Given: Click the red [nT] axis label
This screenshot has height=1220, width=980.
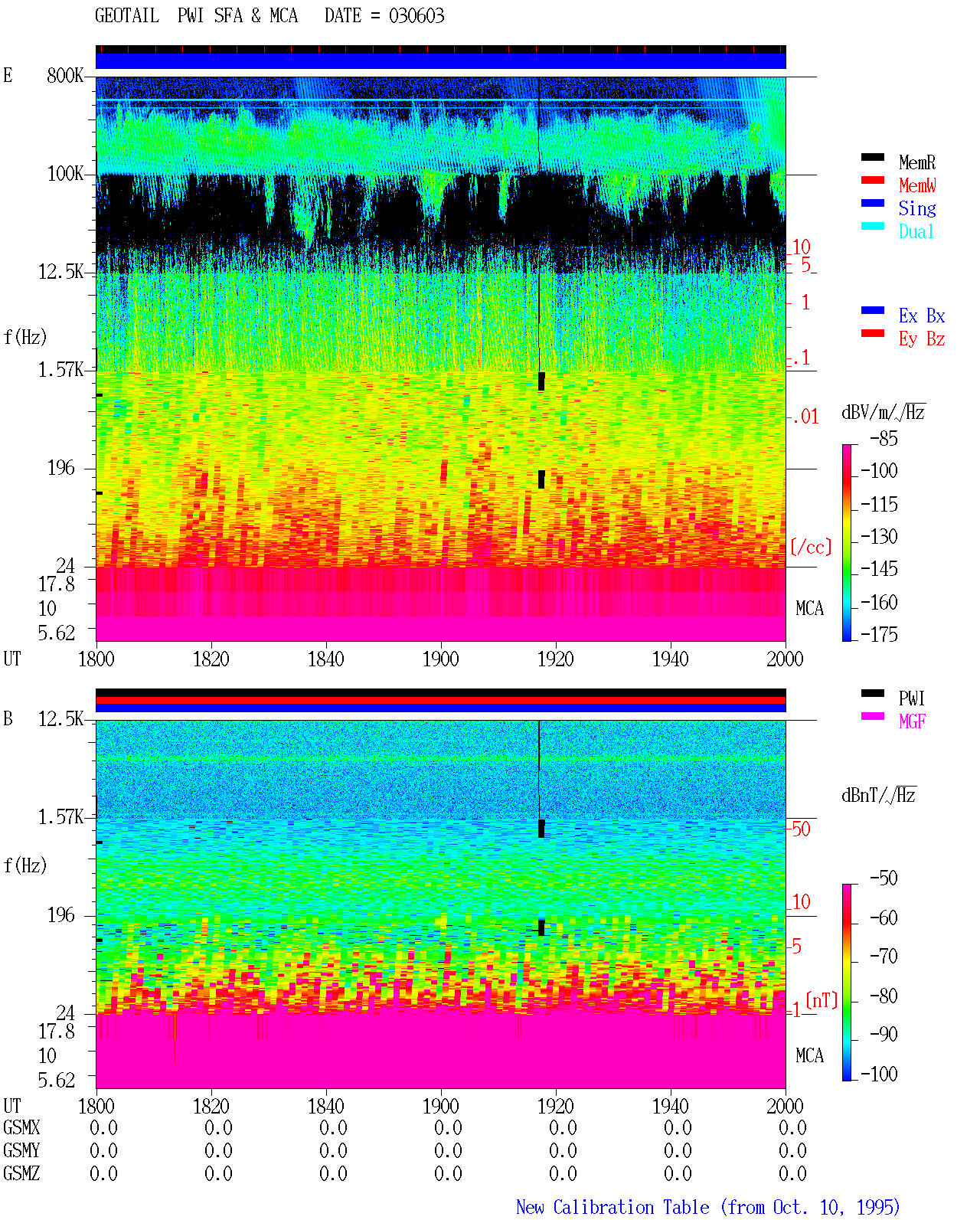Looking at the screenshot, I should 822,1000.
